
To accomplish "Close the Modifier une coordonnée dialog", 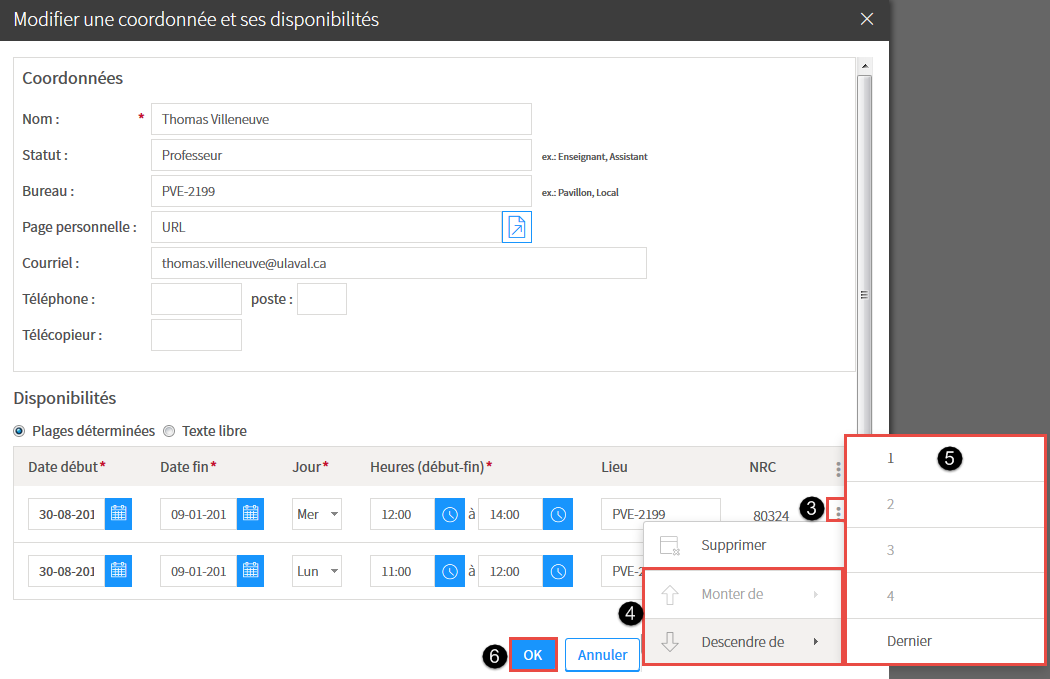I will tap(867, 19).
